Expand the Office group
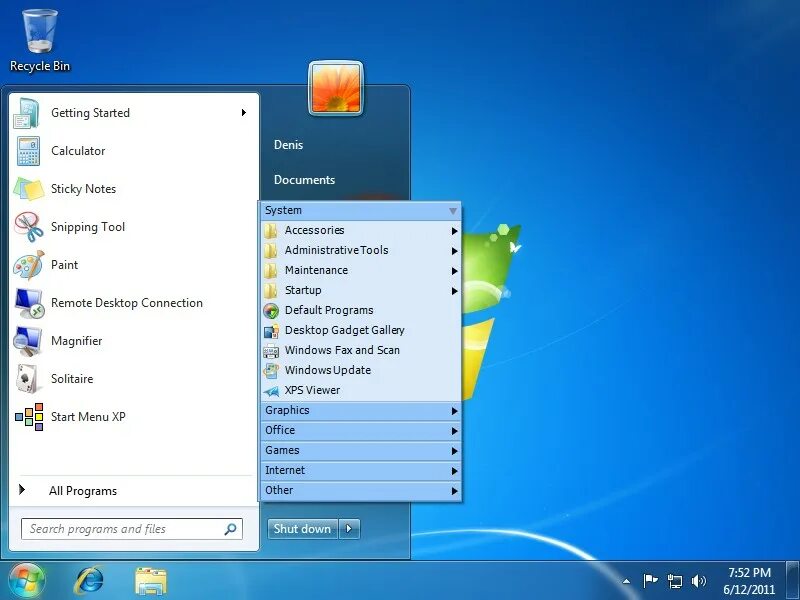Image resolution: width=800 pixels, height=600 pixels. tap(361, 431)
